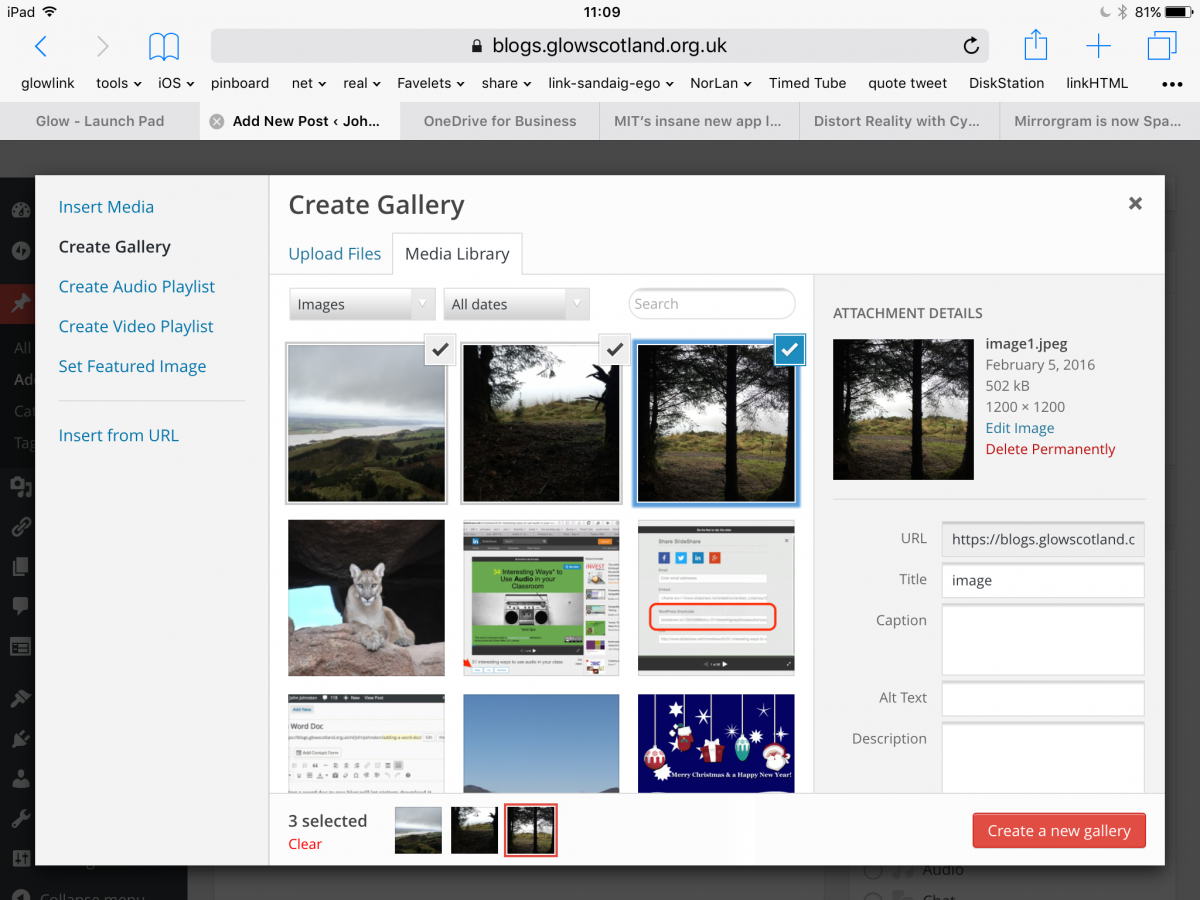Open a new tab with plus icon

click(x=1098, y=46)
